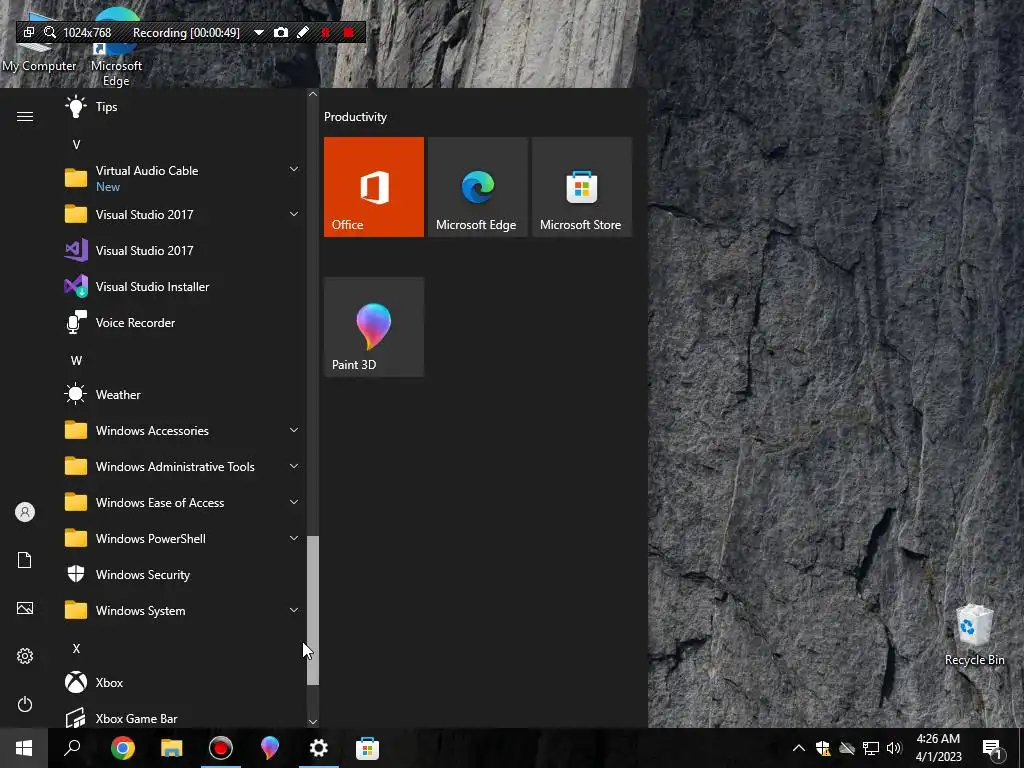Open the Microsoft Edge tile

[x=477, y=187]
